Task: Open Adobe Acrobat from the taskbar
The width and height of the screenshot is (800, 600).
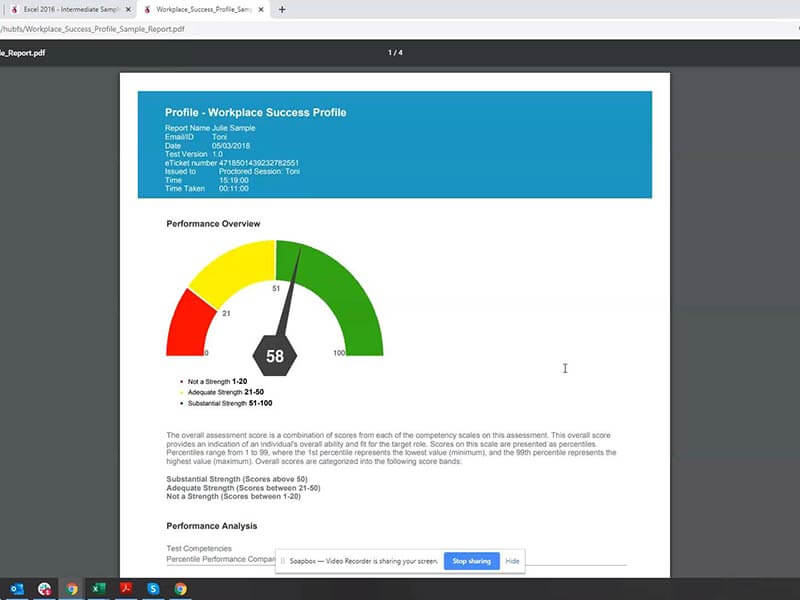Action: (126, 588)
